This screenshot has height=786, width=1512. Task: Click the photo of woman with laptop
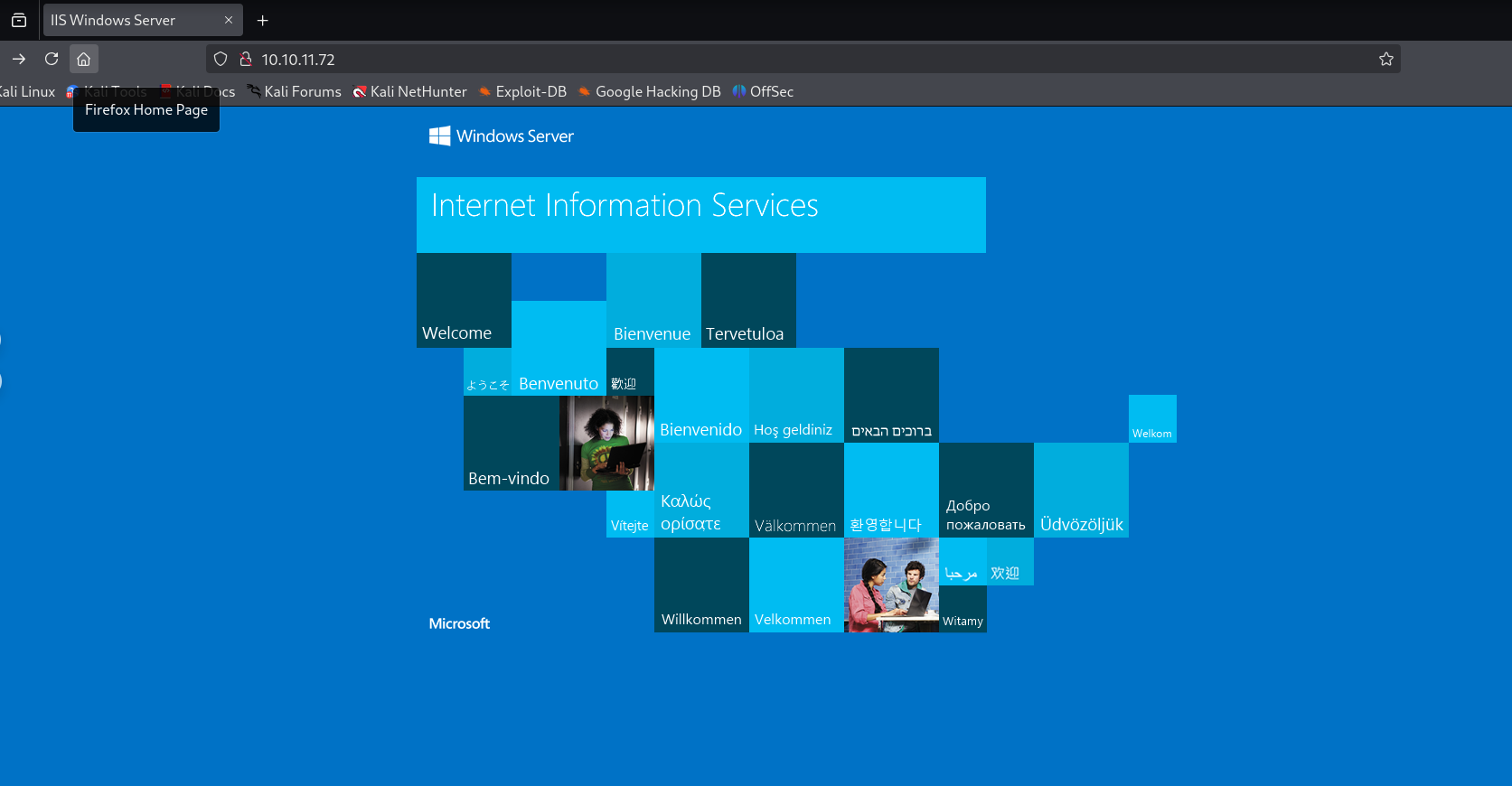(x=606, y=443)
